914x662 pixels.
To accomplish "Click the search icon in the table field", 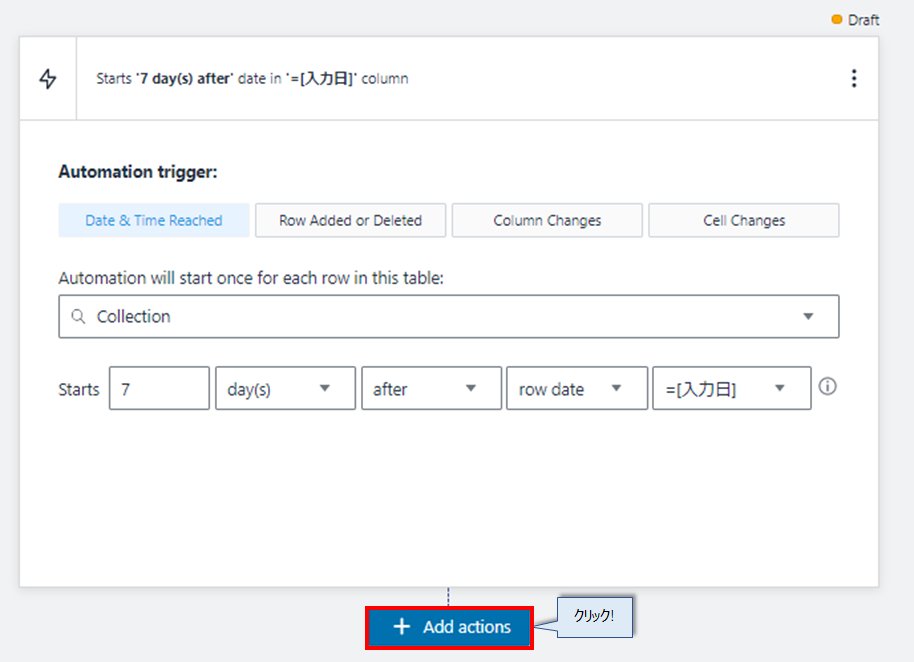I will point(78,317).
